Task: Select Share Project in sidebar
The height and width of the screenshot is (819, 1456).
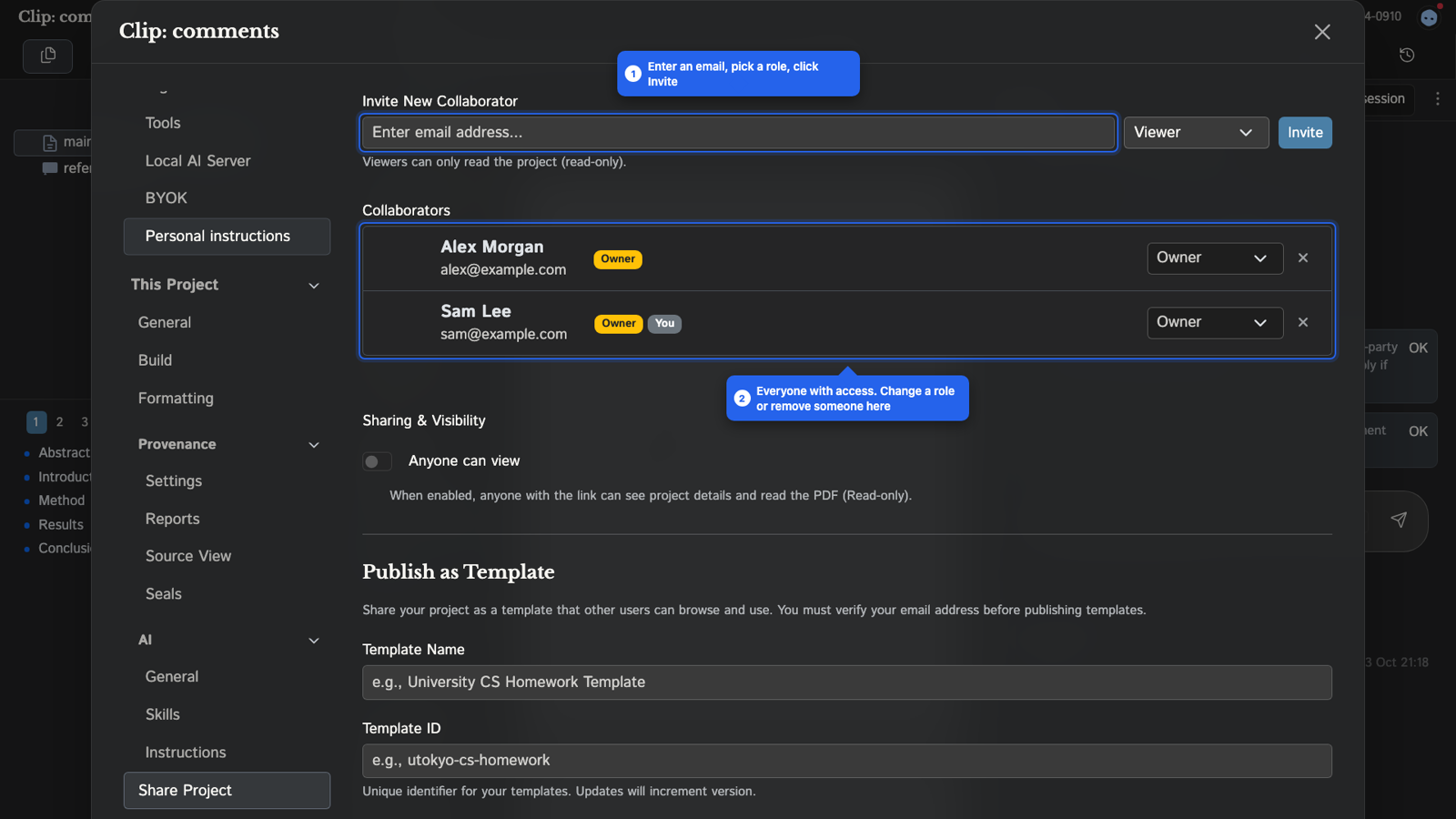Action: [227, 791]
